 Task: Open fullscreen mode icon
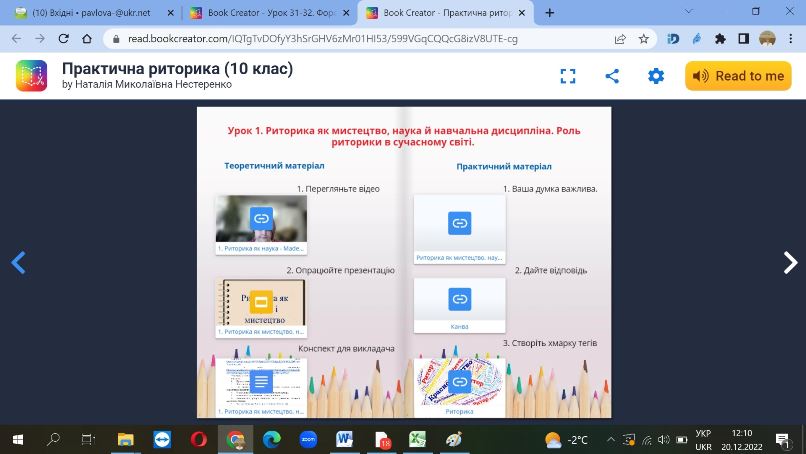(567, 76)
